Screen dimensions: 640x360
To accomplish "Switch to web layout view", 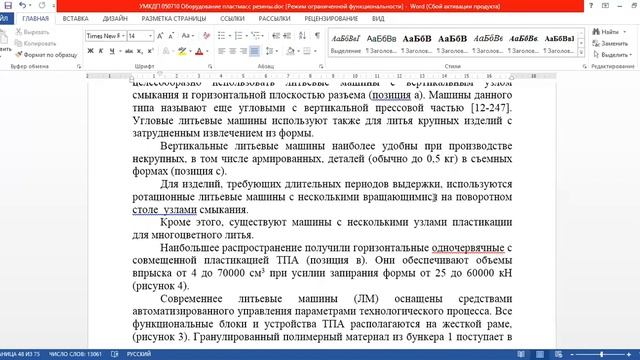I will (558, 354).
